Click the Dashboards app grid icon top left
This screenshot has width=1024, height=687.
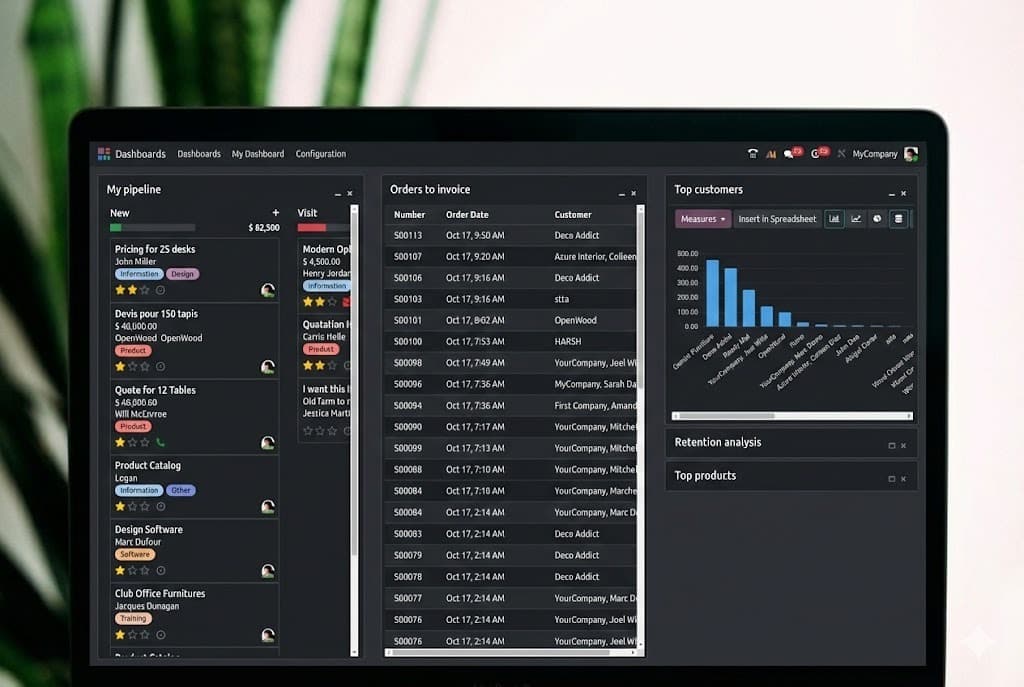pyautogui.click(x=104, y=153)
